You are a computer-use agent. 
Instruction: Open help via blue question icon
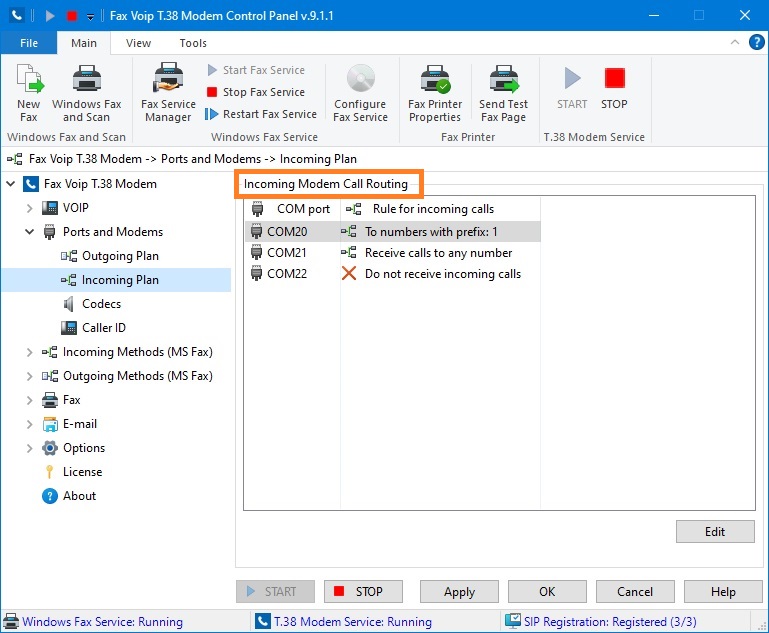pyautogui.click(x=757, y=42)
